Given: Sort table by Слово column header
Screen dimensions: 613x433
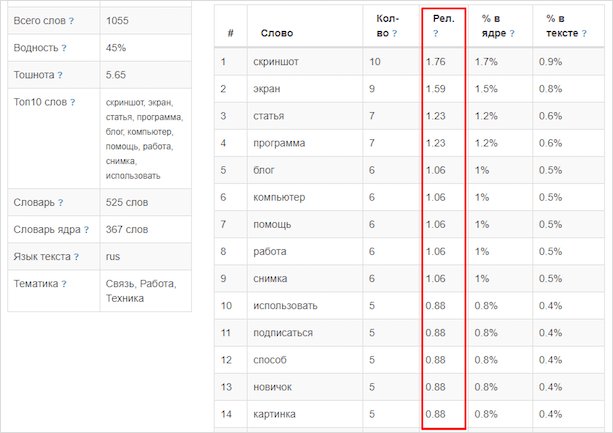Looking at the screenshot, I should click(276, 33).
